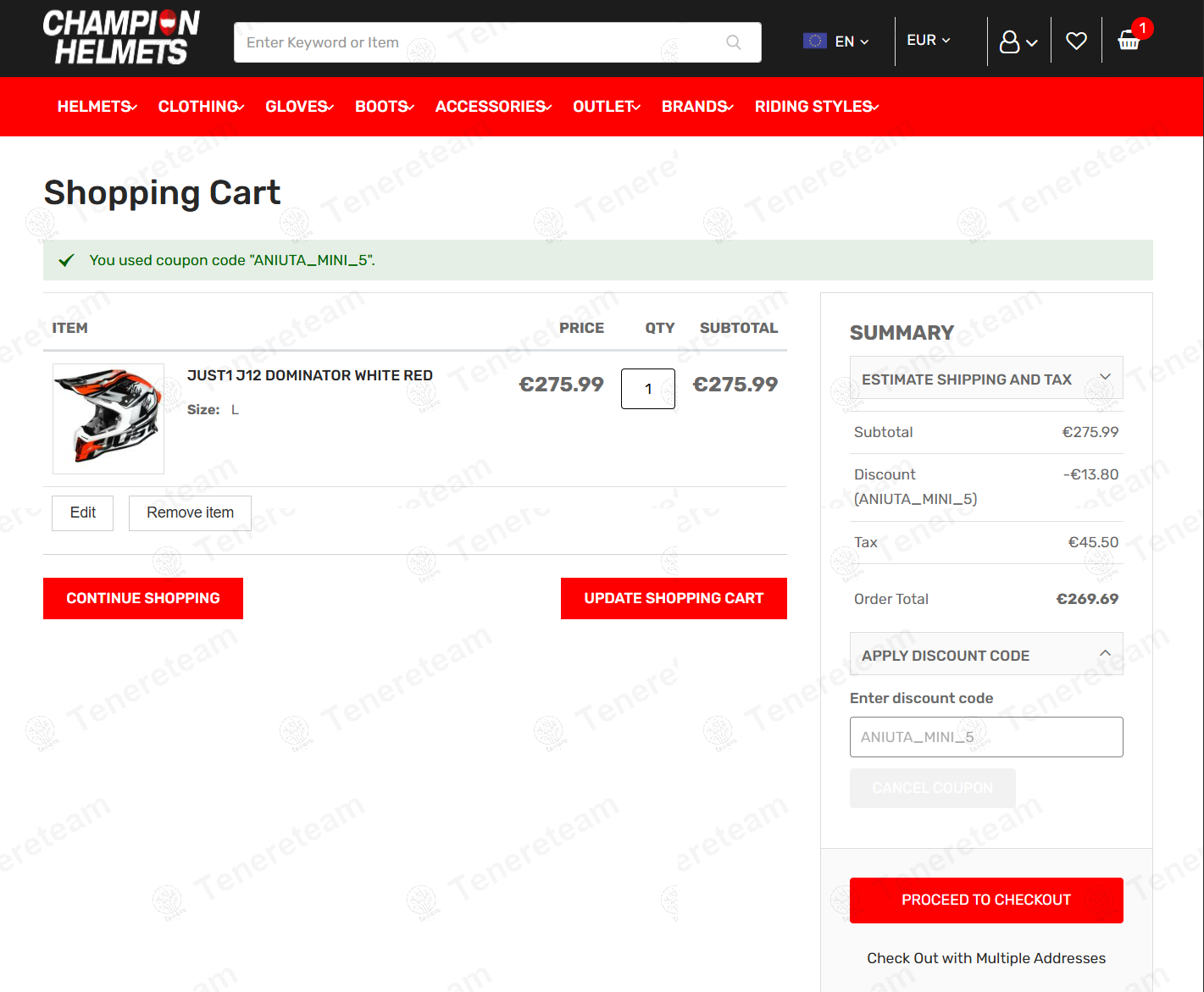Open the Helmets menu

pos(97,107)
